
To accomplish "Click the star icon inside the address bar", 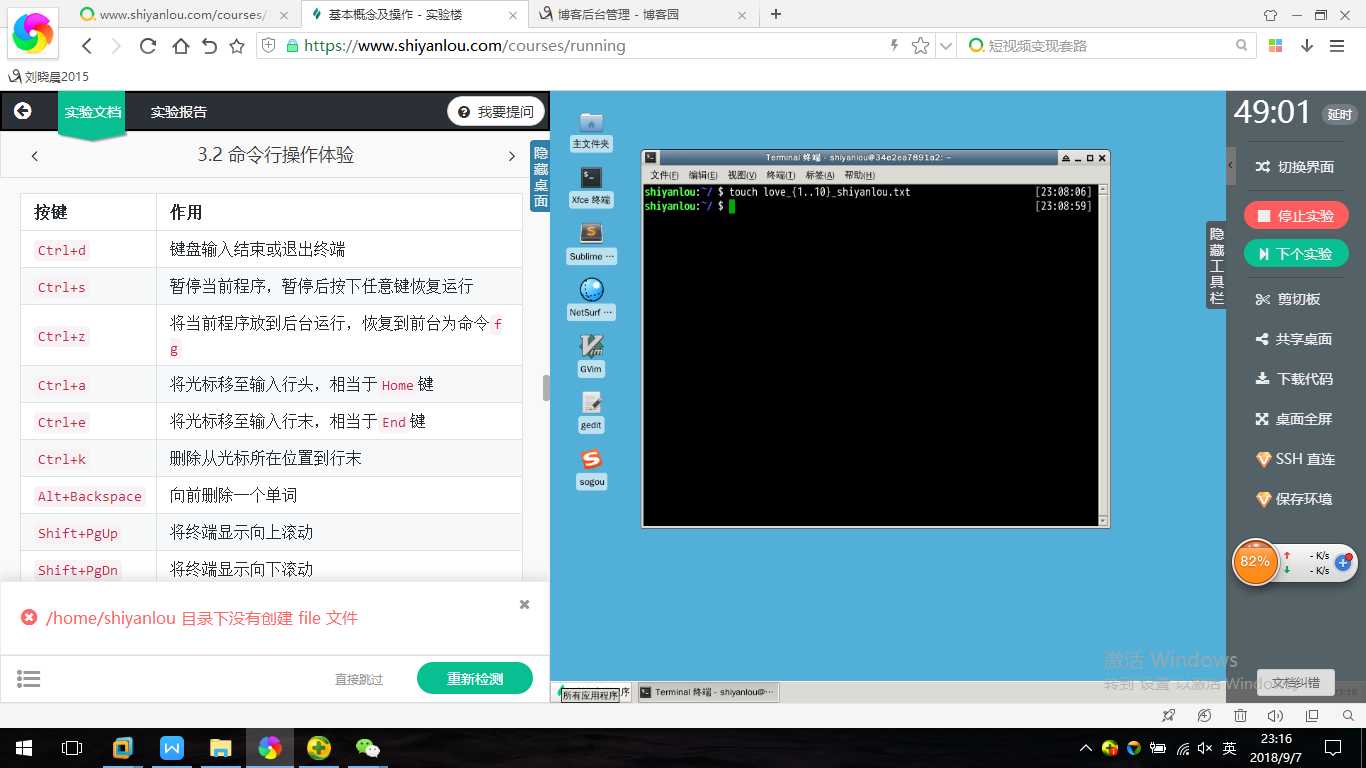I will click(x=921, y=46).
